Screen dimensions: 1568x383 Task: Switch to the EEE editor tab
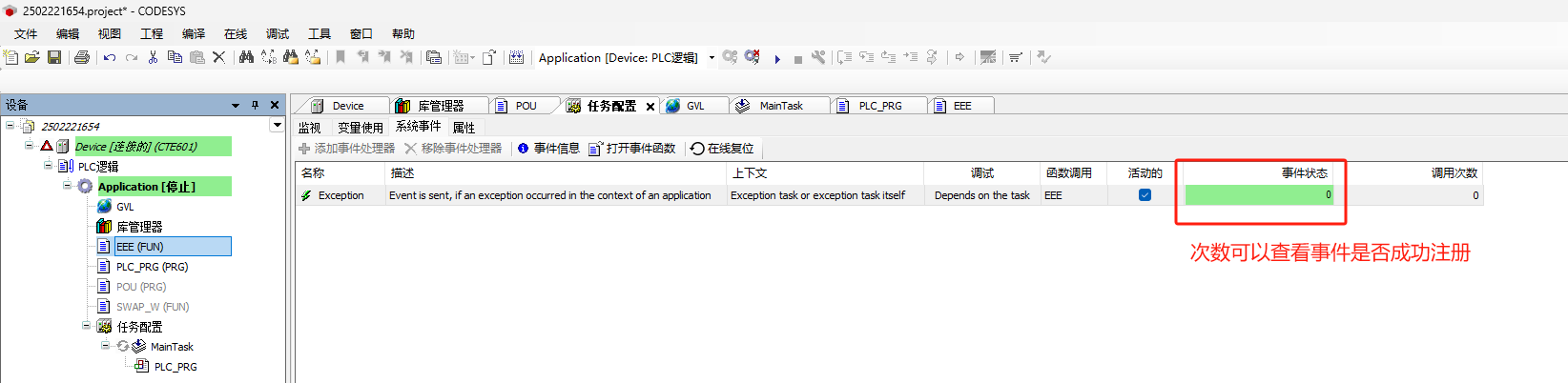click(x=961, y=106)
